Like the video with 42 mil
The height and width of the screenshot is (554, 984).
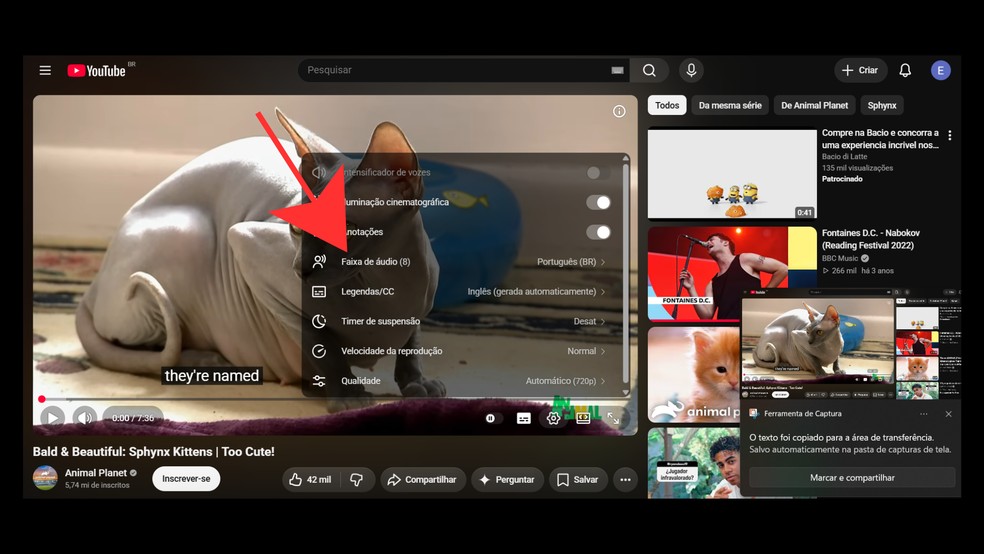click(x=311, y=479)
